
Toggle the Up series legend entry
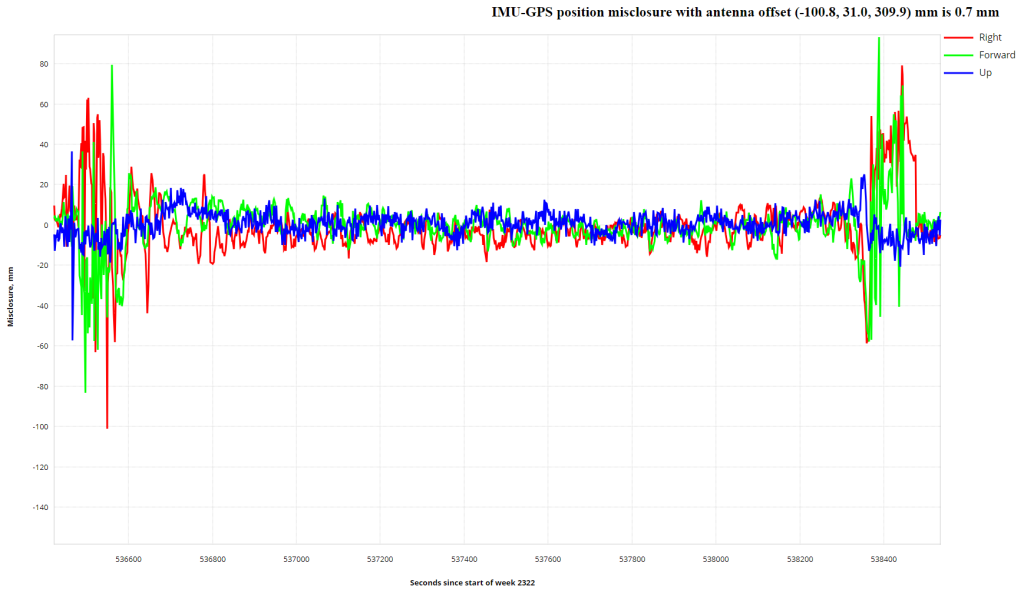(x=985, y=73)
